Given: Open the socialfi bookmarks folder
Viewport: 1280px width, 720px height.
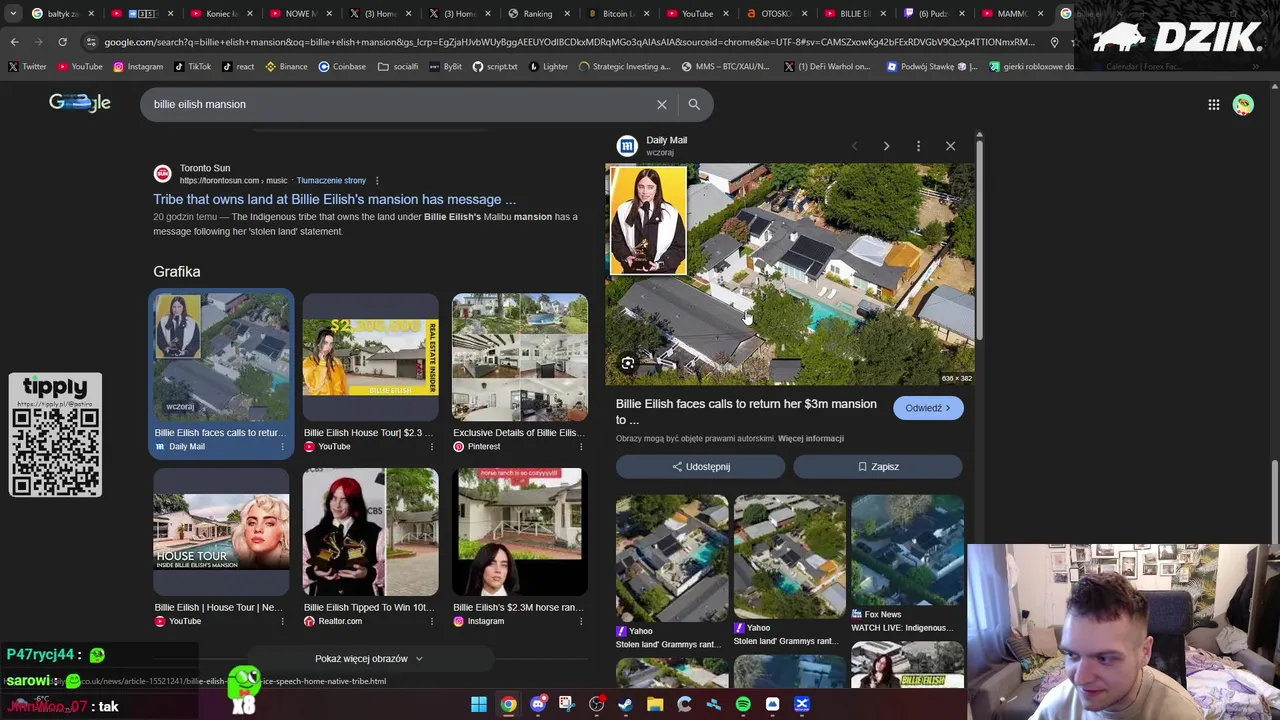Looking at the screenshot, I should point(398,67).
